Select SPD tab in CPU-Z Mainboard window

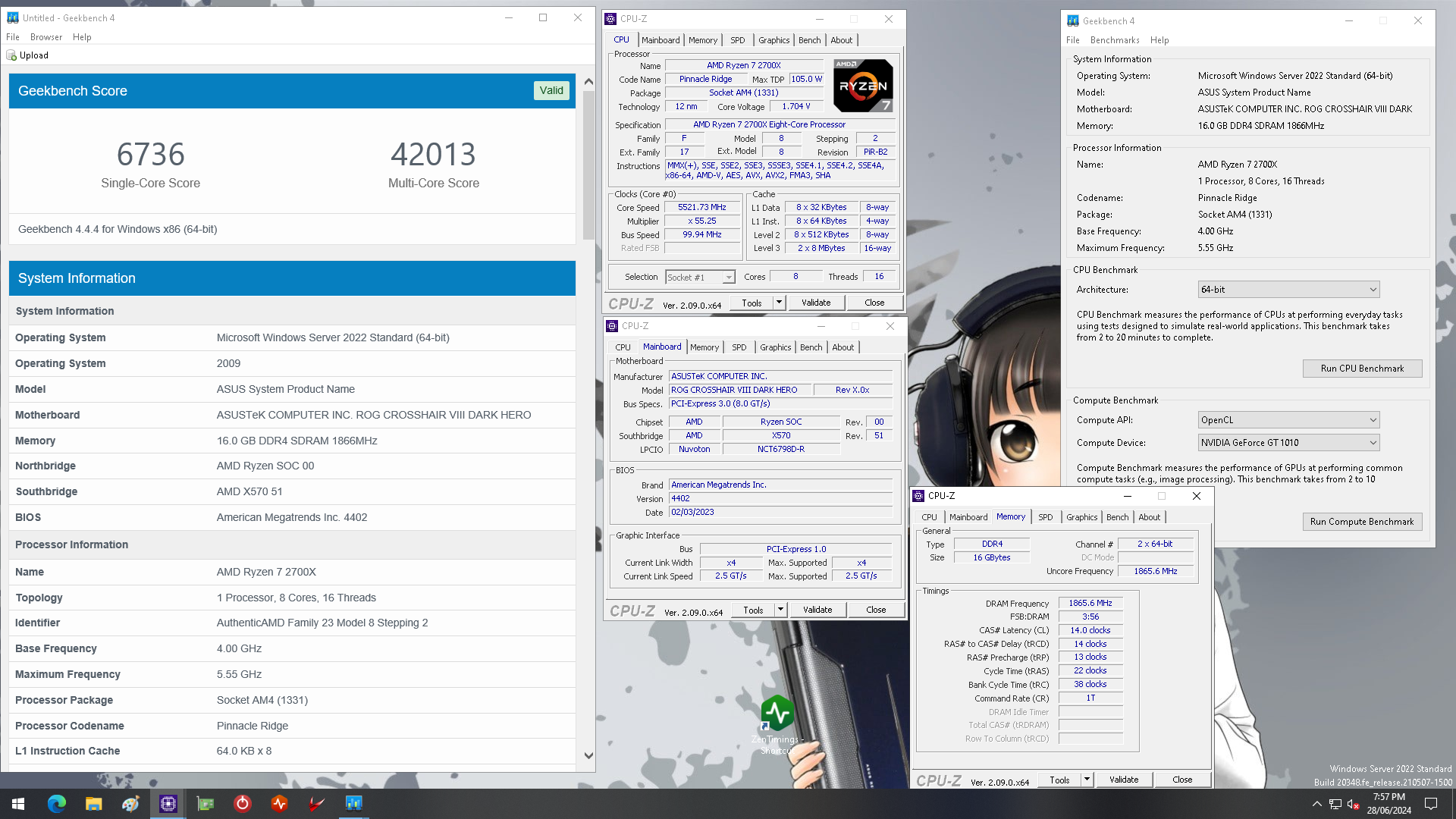click(x=739, y=347)
